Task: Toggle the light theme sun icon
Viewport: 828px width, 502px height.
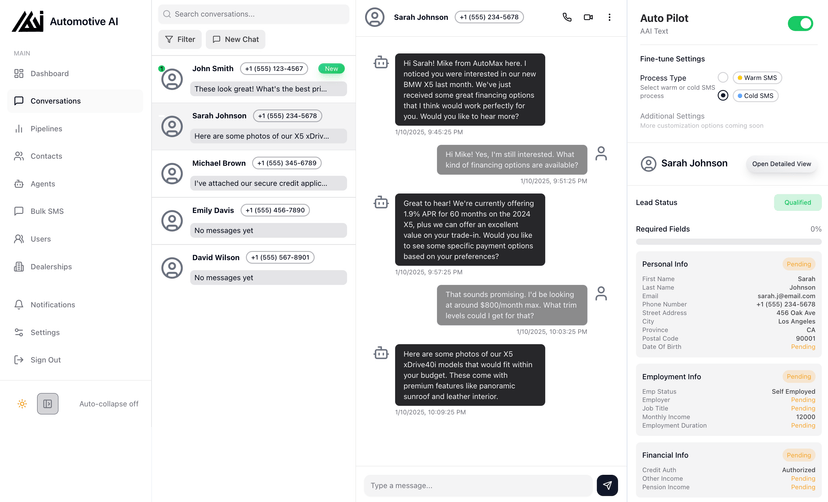Action: point(22,404)
